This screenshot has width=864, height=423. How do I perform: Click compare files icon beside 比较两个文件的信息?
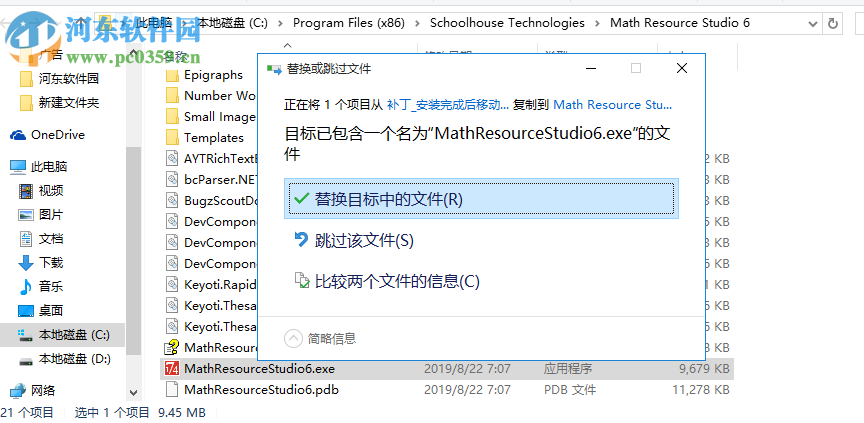pos(302,281)
